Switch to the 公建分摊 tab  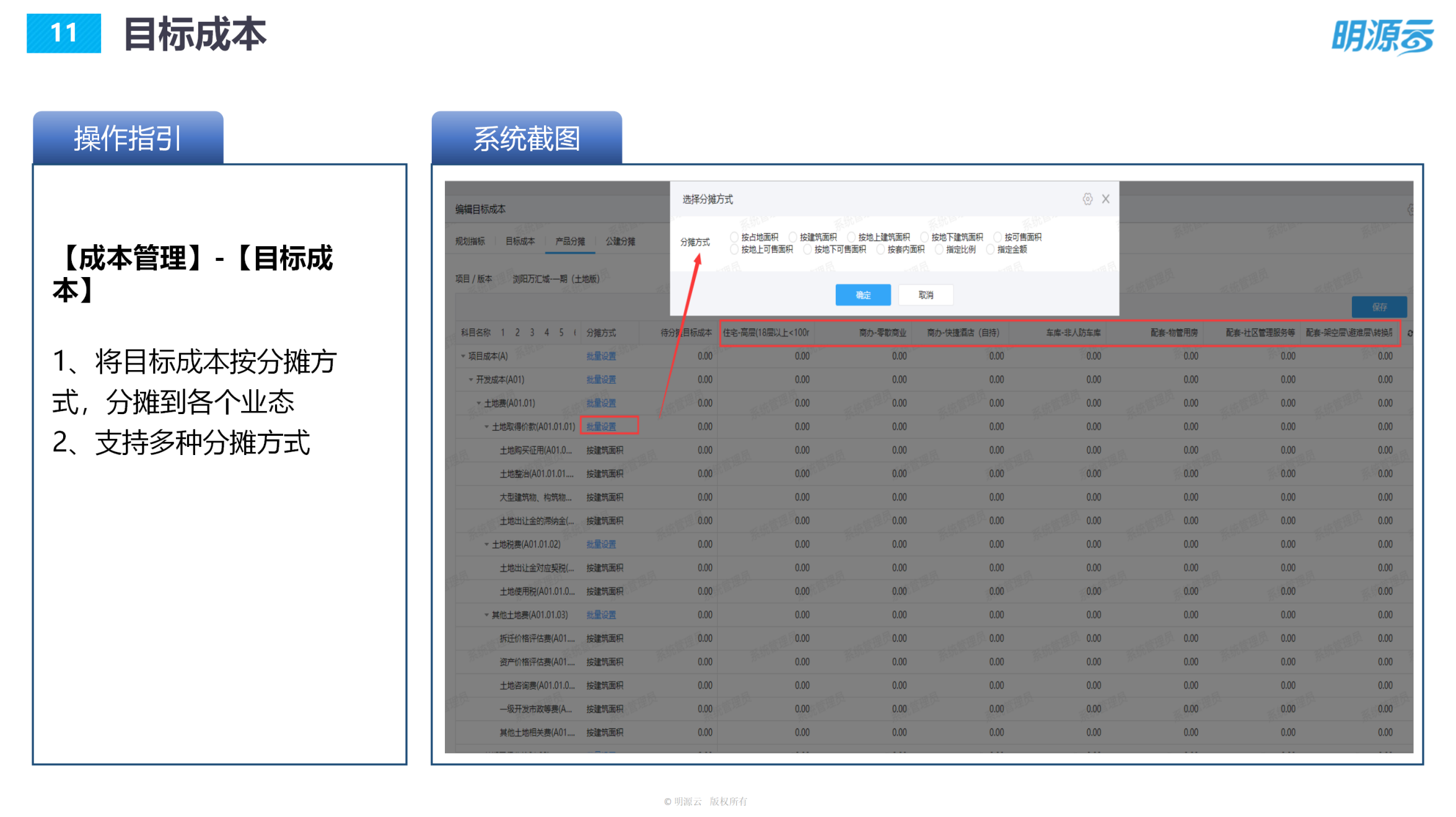point(621,242)
